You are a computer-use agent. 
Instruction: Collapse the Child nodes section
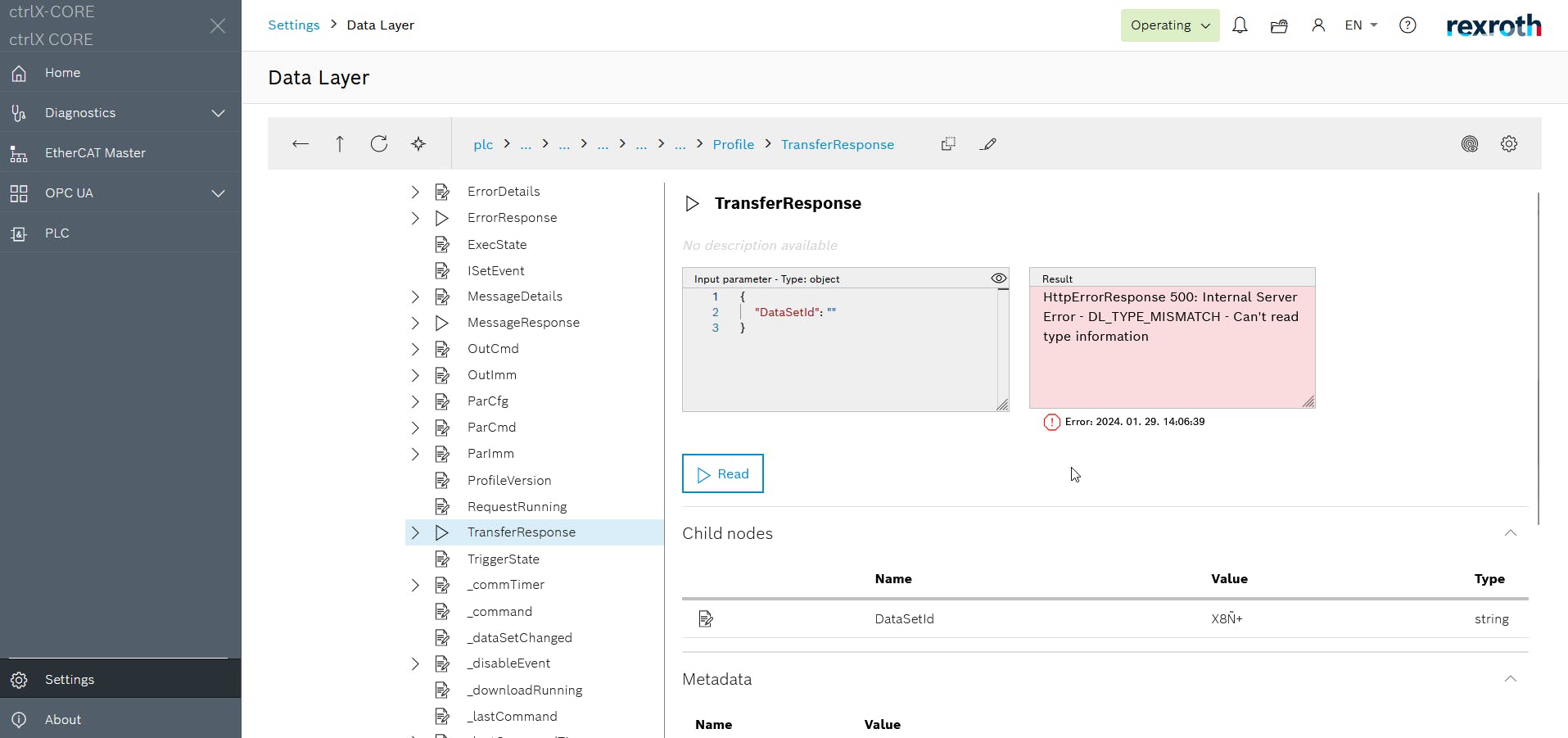pos(1511,533)
